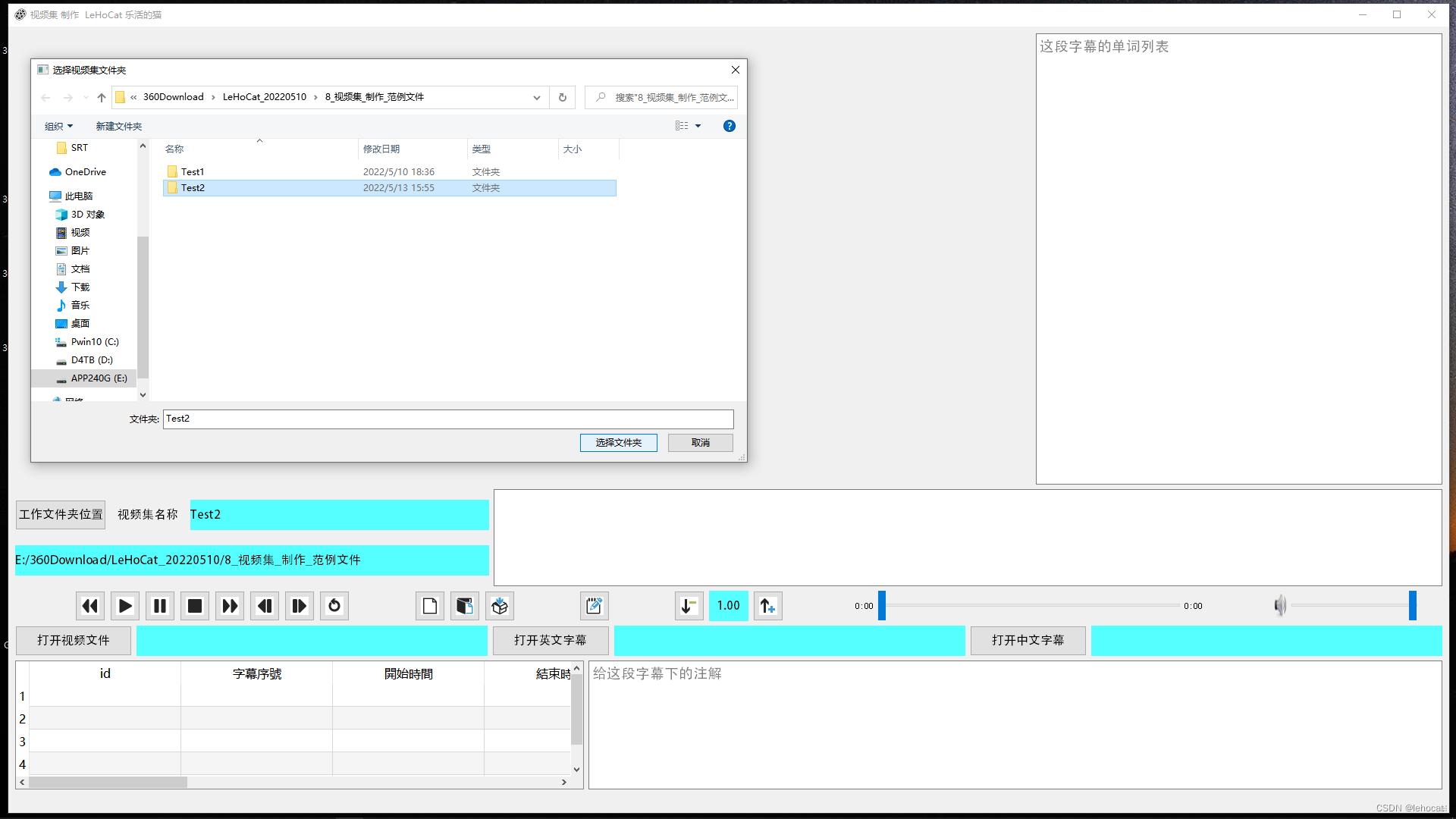This screenshot has height=819, width=1456.
Task: Click the 选择文件夹 button
Action: click(618, 443)
